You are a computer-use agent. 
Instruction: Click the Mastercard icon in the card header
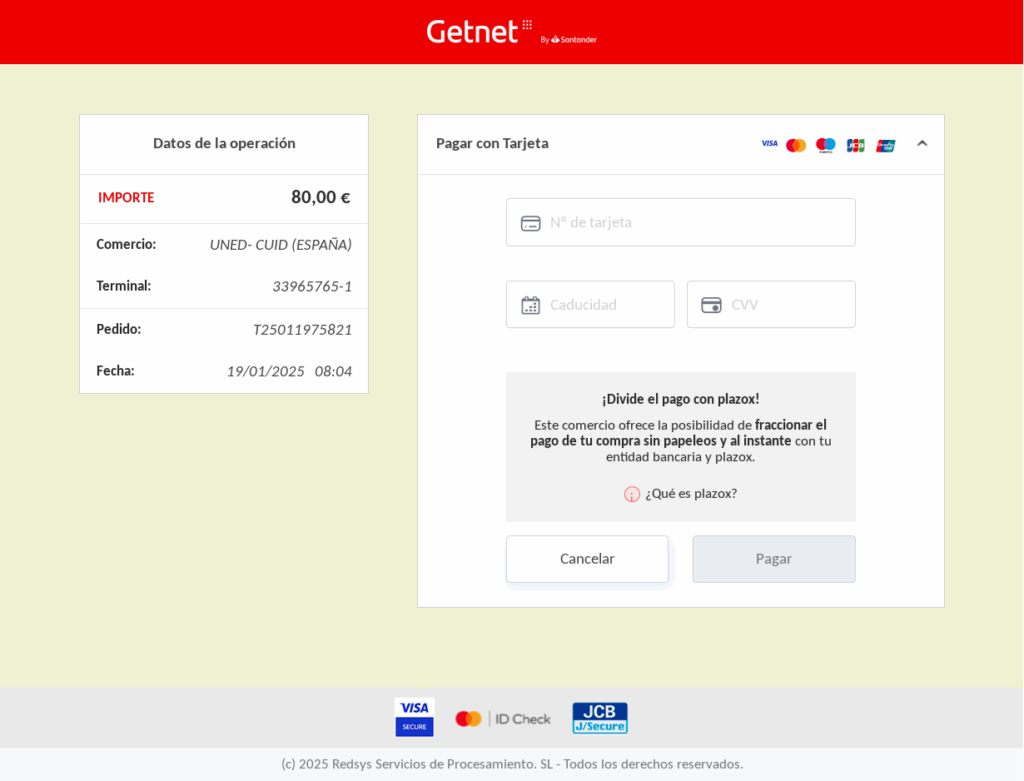point(796,145)
